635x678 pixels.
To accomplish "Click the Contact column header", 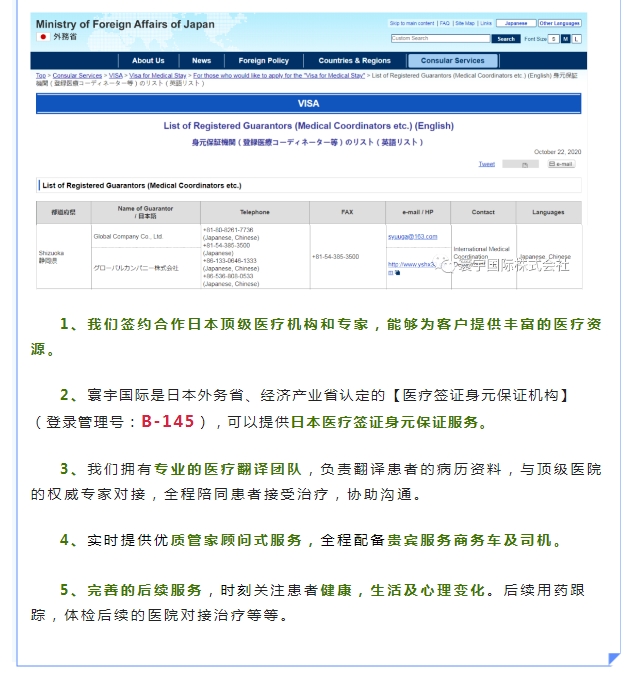I will coord(483,212).
